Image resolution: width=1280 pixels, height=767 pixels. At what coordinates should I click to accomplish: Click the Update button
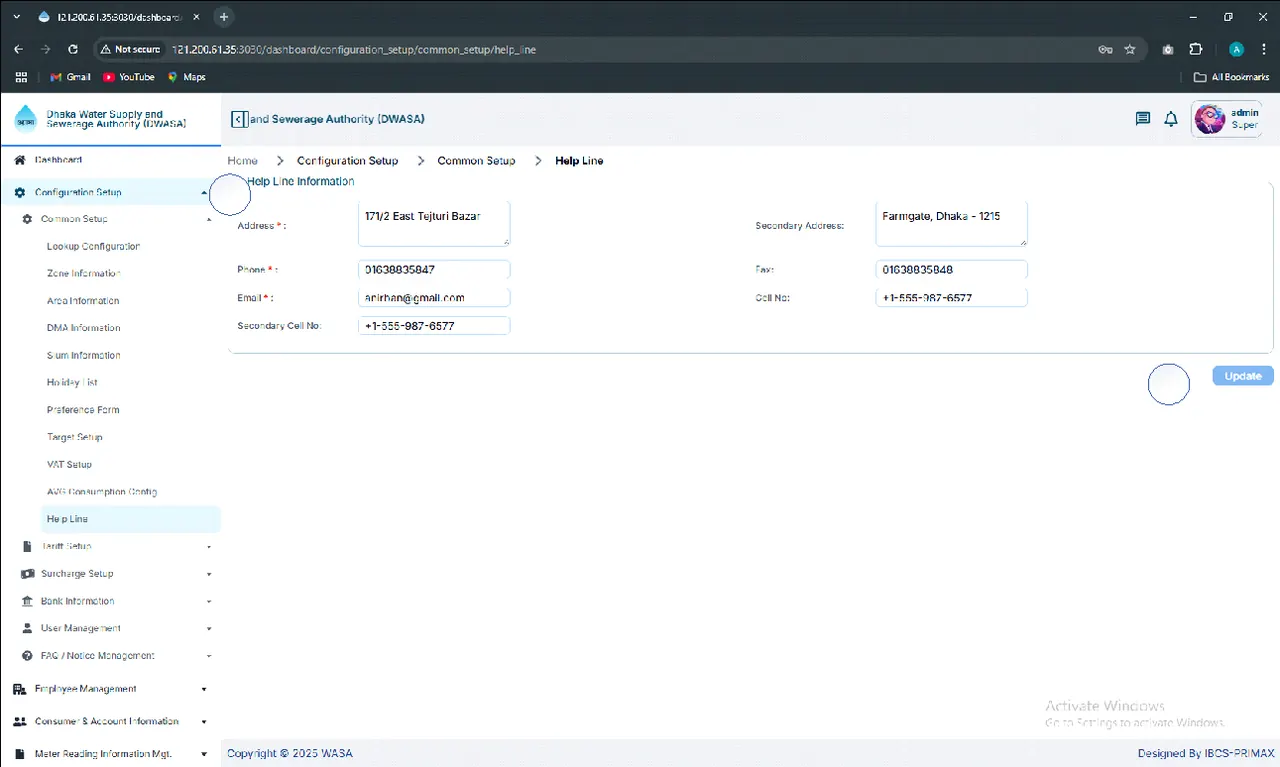(1243, 376)
